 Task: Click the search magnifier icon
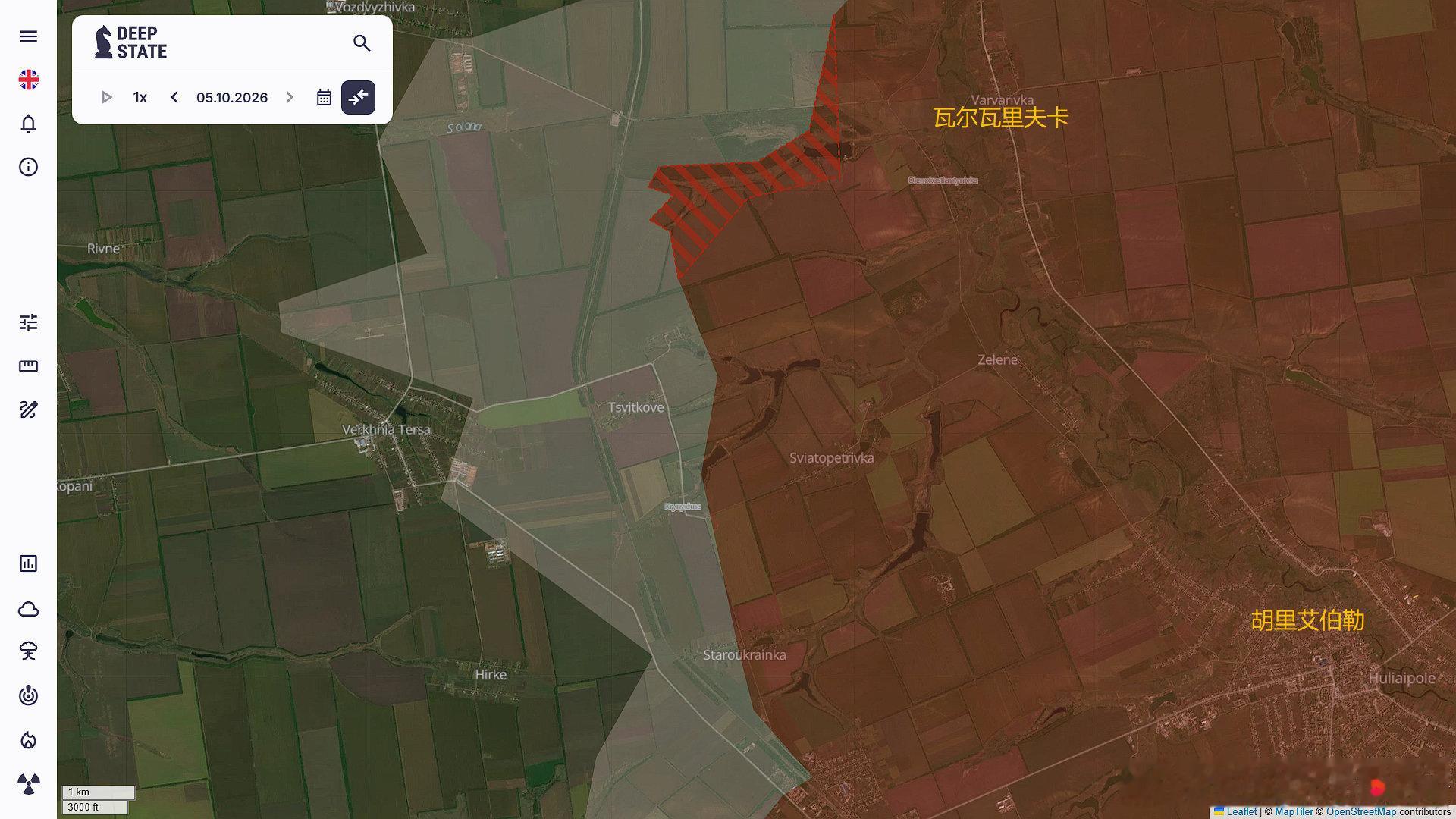[x=362, y=43]
